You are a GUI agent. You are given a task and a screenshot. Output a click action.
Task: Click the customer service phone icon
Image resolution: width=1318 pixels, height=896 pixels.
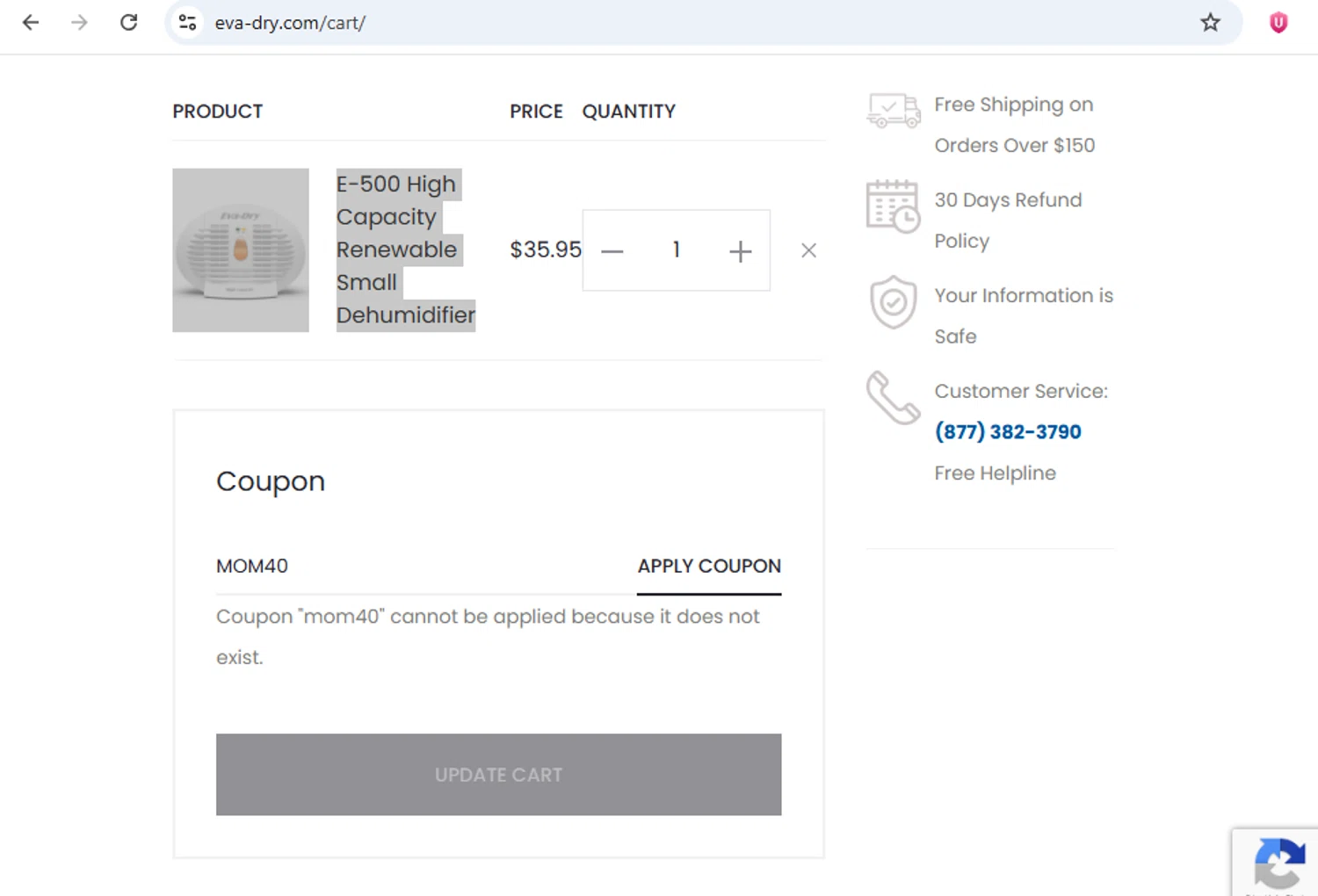(893, 398)
